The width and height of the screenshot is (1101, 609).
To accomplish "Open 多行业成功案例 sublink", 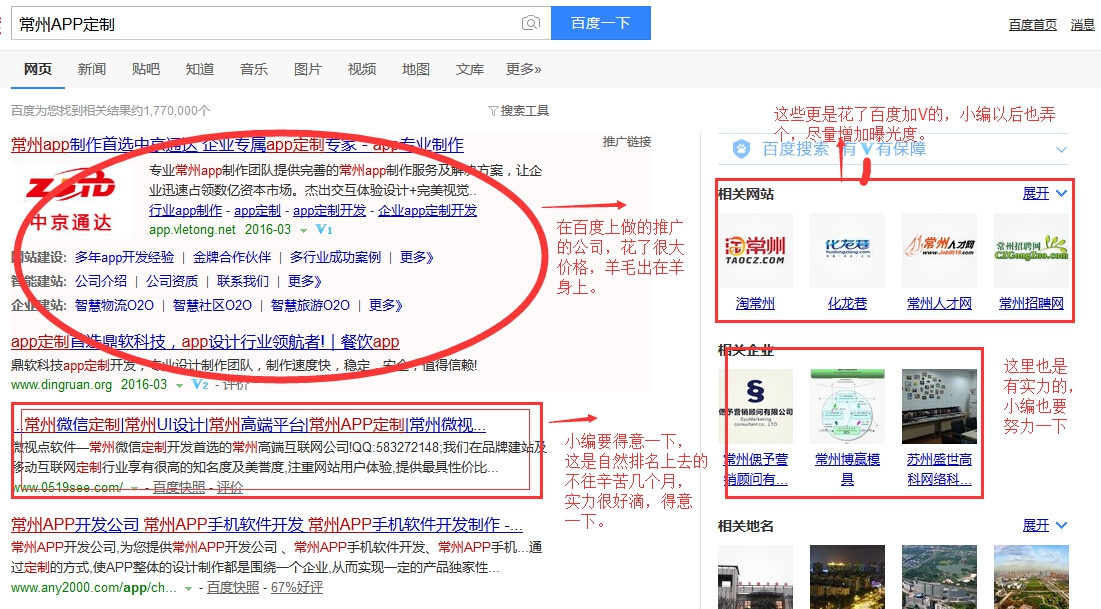I will click(336, 257).
